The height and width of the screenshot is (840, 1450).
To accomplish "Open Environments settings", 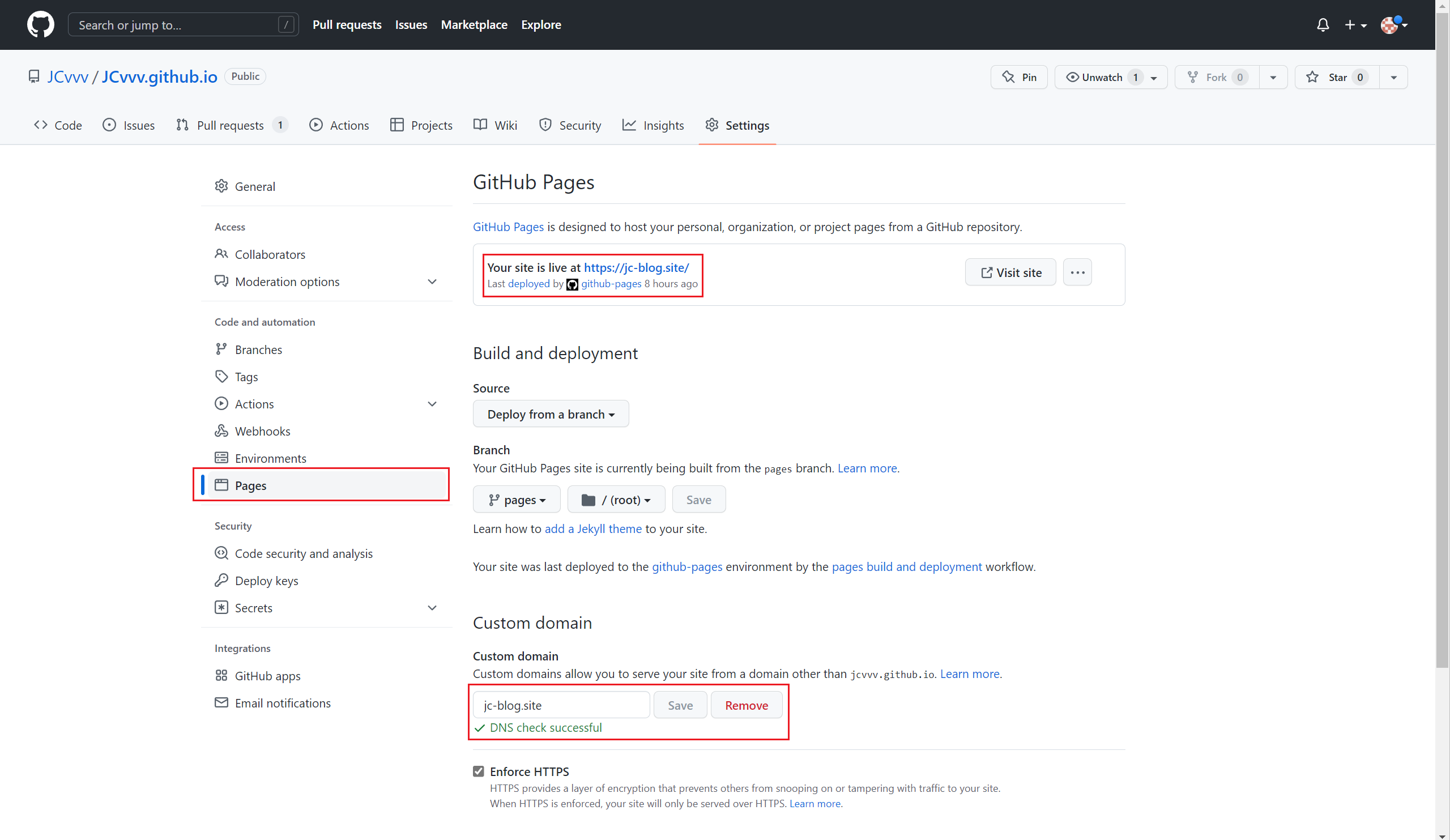I will point(326,458).
